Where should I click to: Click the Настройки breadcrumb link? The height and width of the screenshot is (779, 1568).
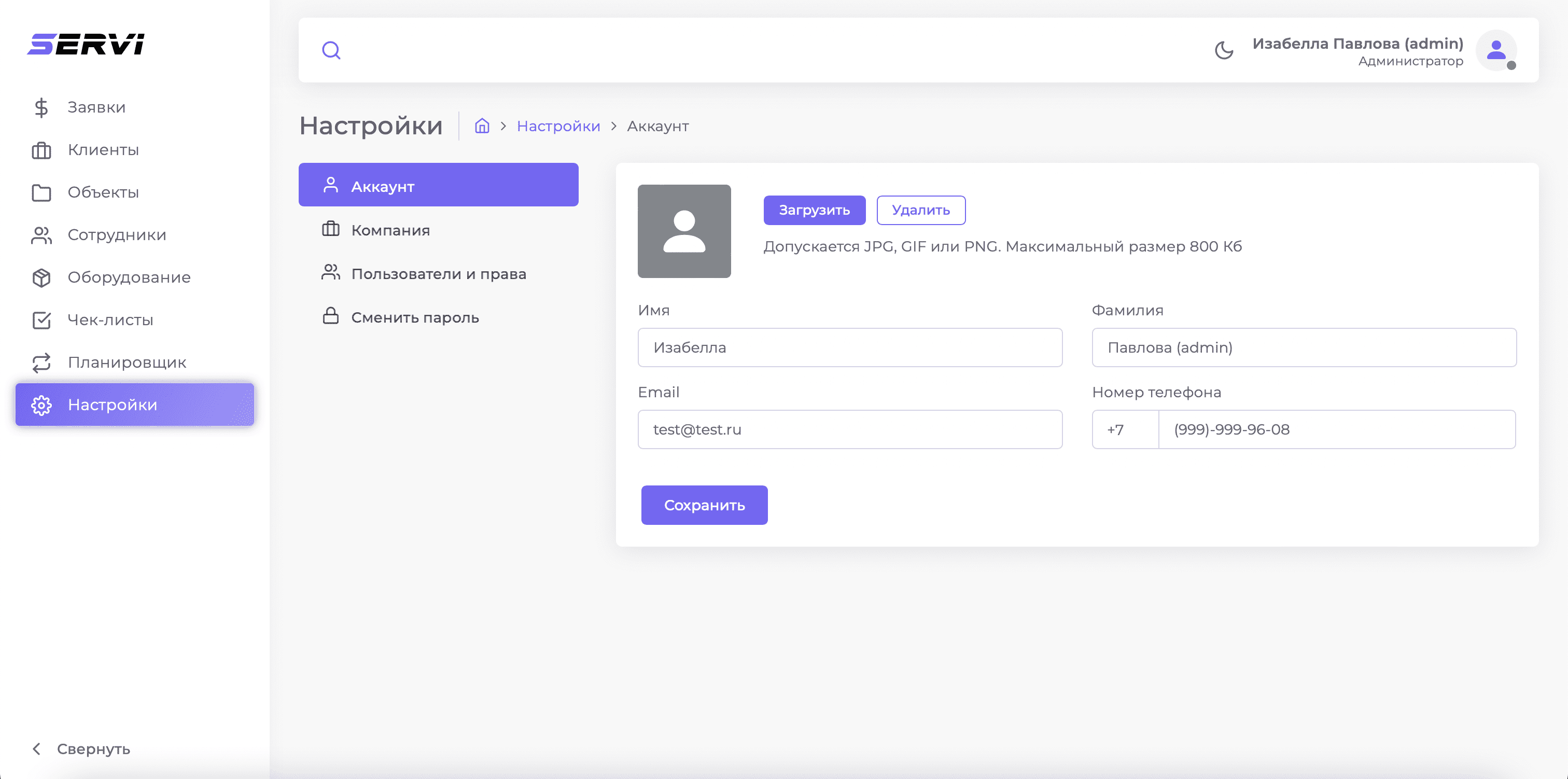click(x=558, y=126)
